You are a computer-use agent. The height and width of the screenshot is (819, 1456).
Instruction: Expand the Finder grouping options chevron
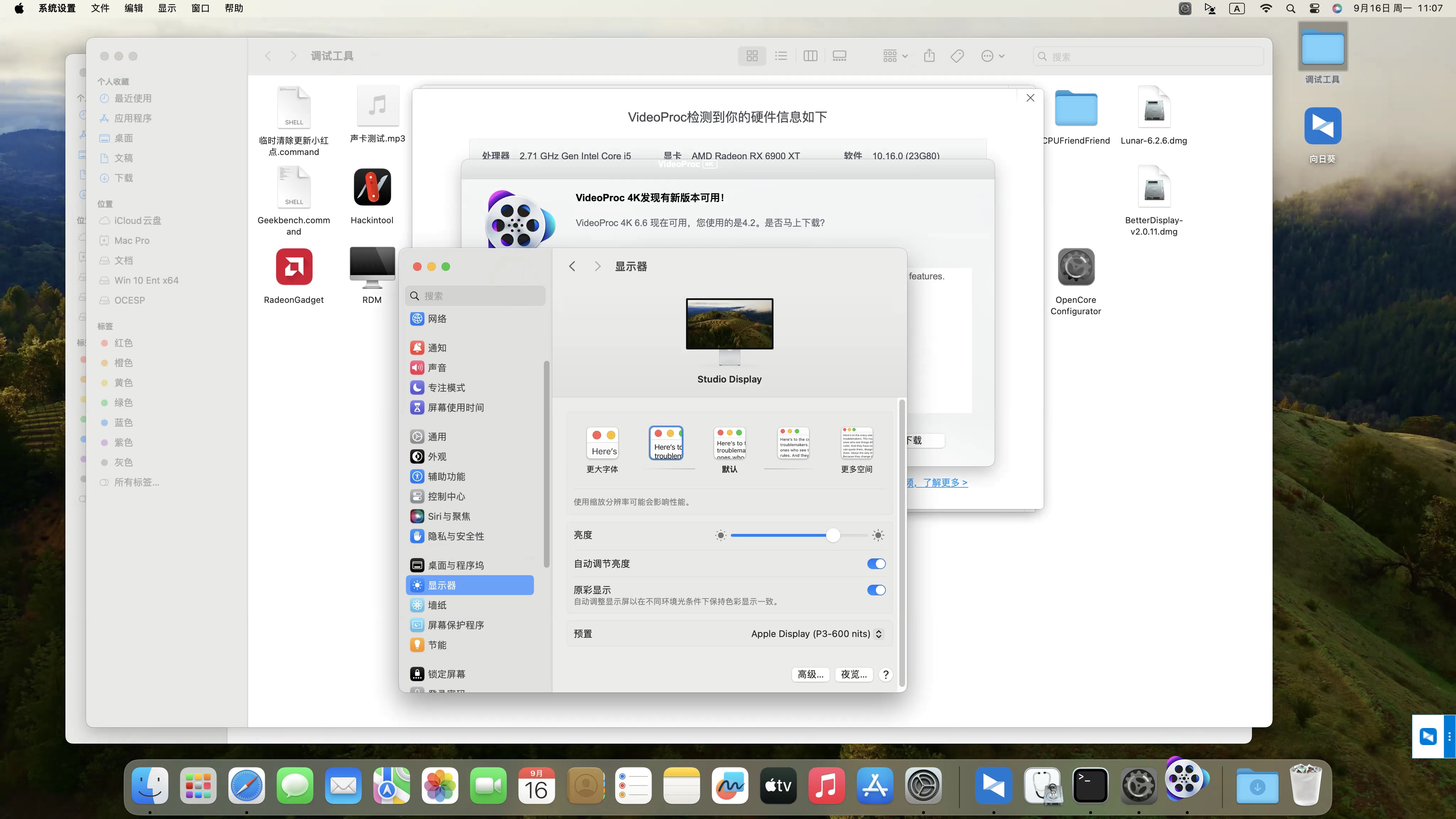pos(904,55)
